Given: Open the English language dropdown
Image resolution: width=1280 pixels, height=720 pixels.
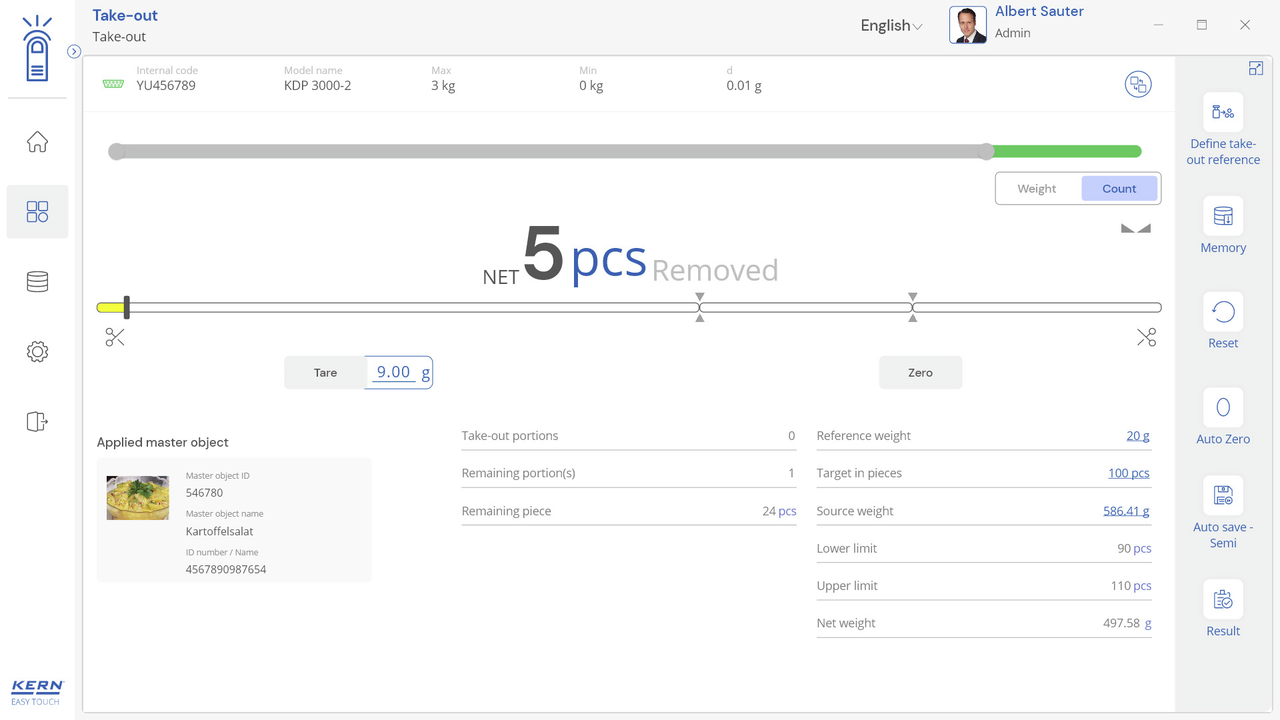Looking at the screenshot, I should coord(891,26).
